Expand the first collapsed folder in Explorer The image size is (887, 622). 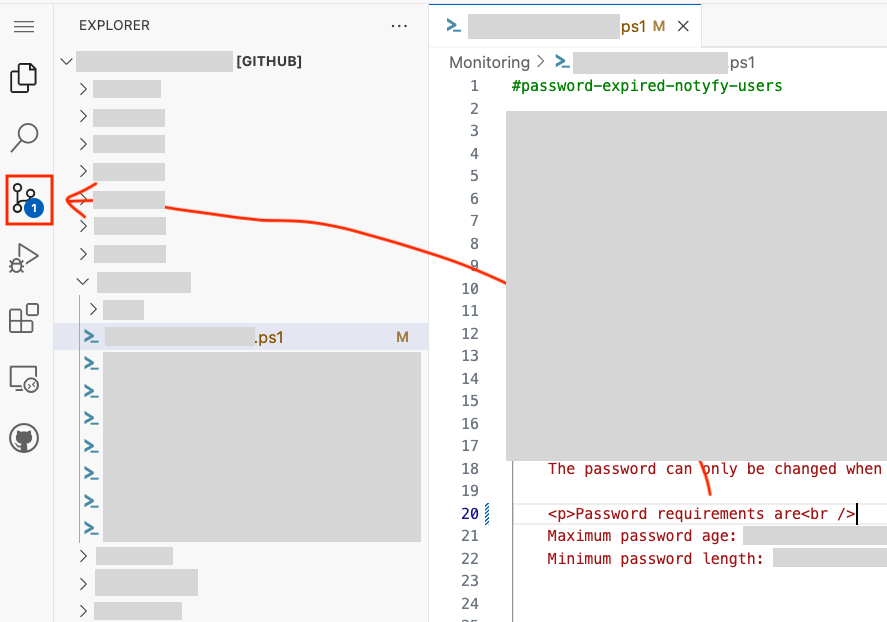pos(85,89)
